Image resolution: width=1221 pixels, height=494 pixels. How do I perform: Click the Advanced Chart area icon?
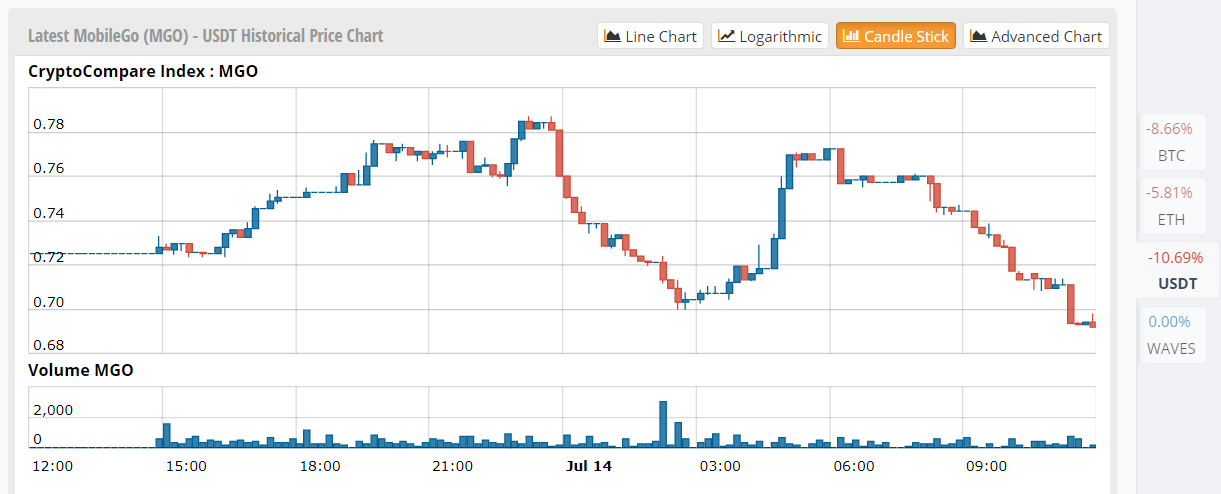click(x=979, y=36)
